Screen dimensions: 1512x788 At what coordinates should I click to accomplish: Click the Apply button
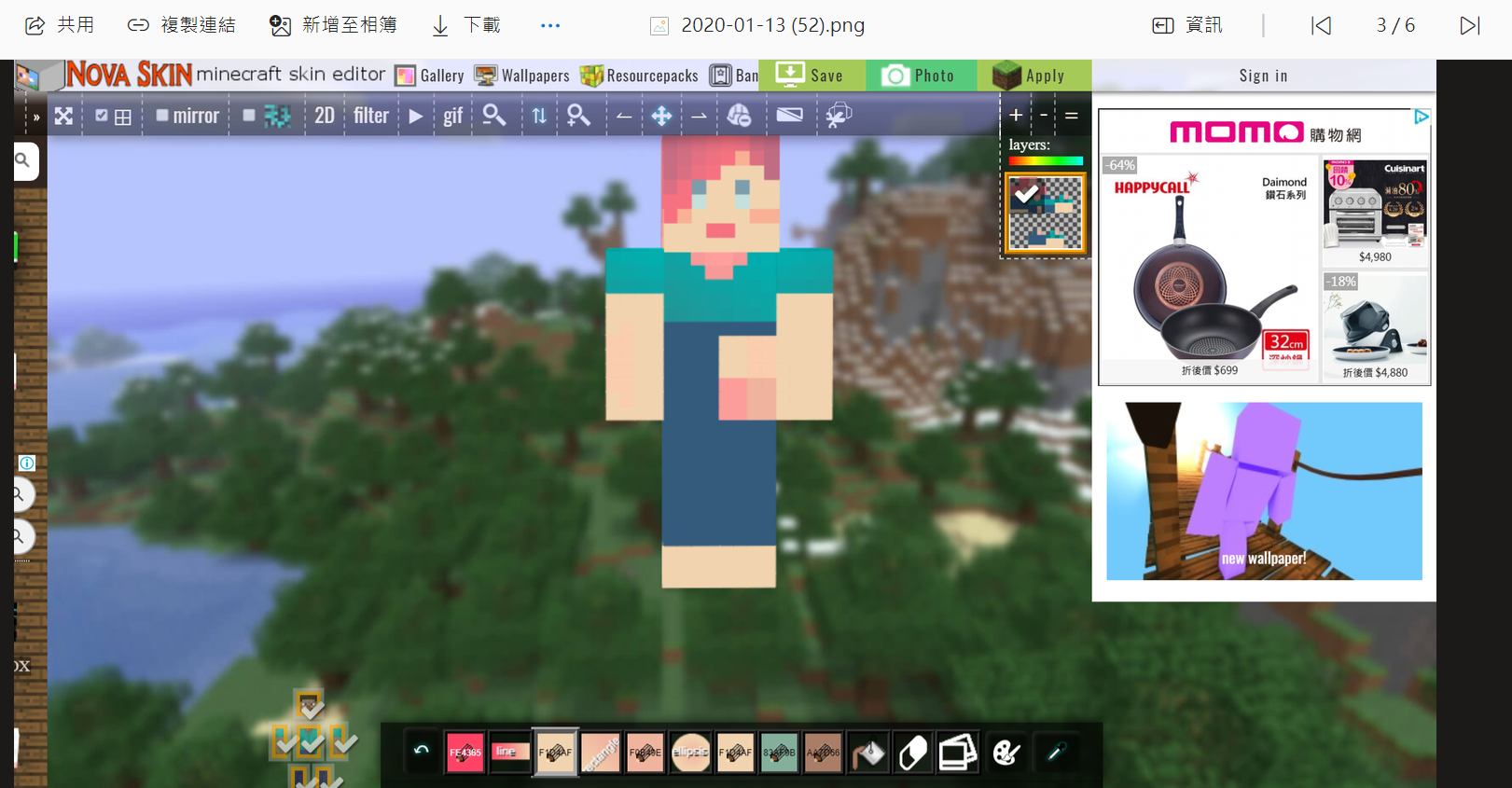click(x=1034, y=76)
